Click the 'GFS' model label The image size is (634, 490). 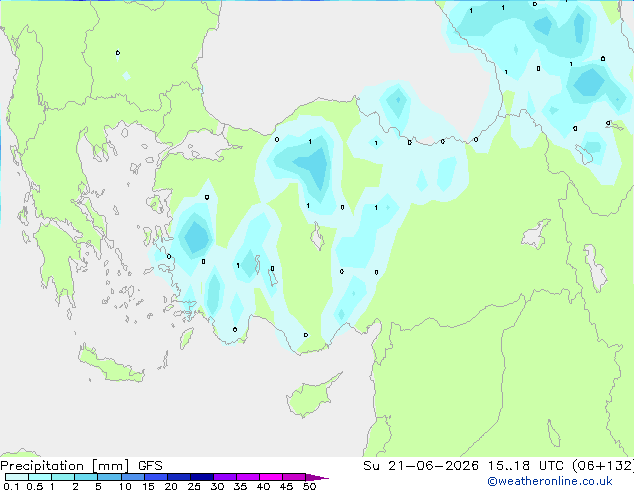click(150, 466)
